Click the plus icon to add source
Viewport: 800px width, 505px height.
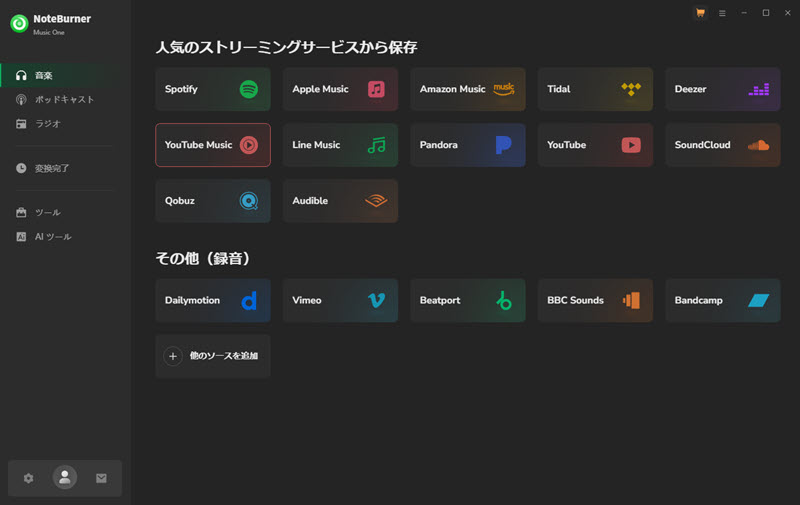pos(173,356)
